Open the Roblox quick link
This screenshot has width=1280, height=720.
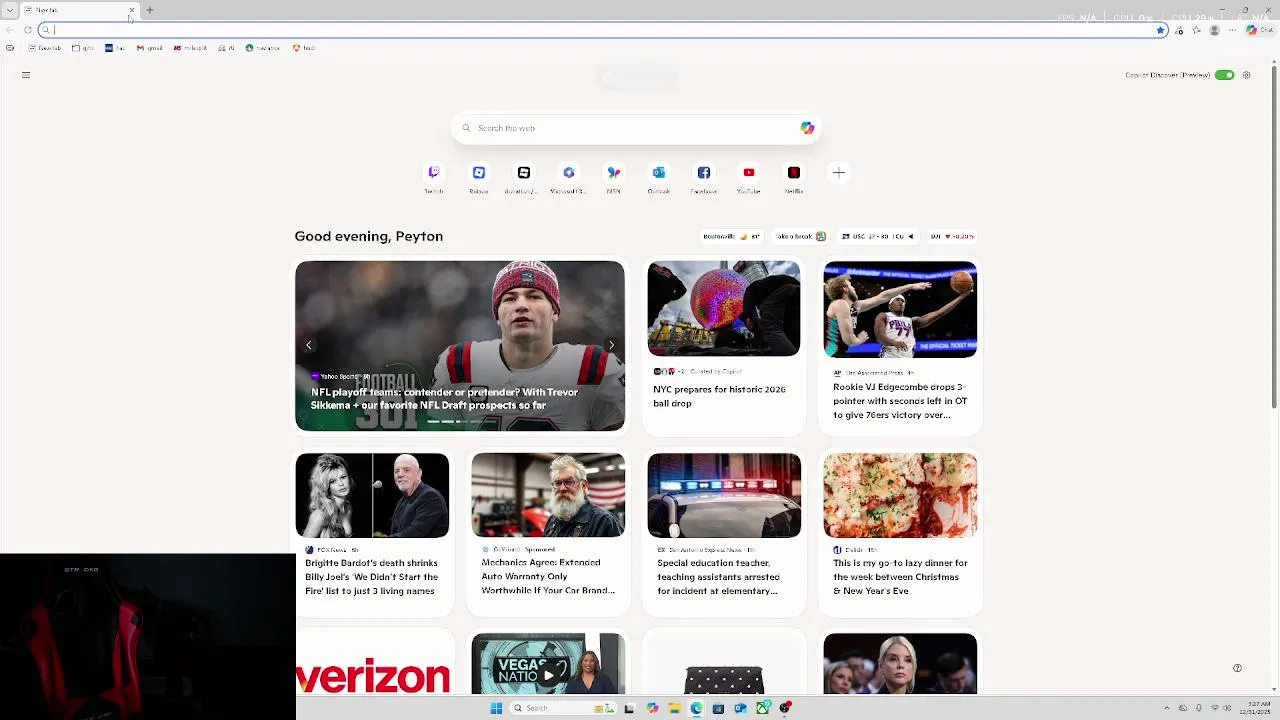point(478,173)
